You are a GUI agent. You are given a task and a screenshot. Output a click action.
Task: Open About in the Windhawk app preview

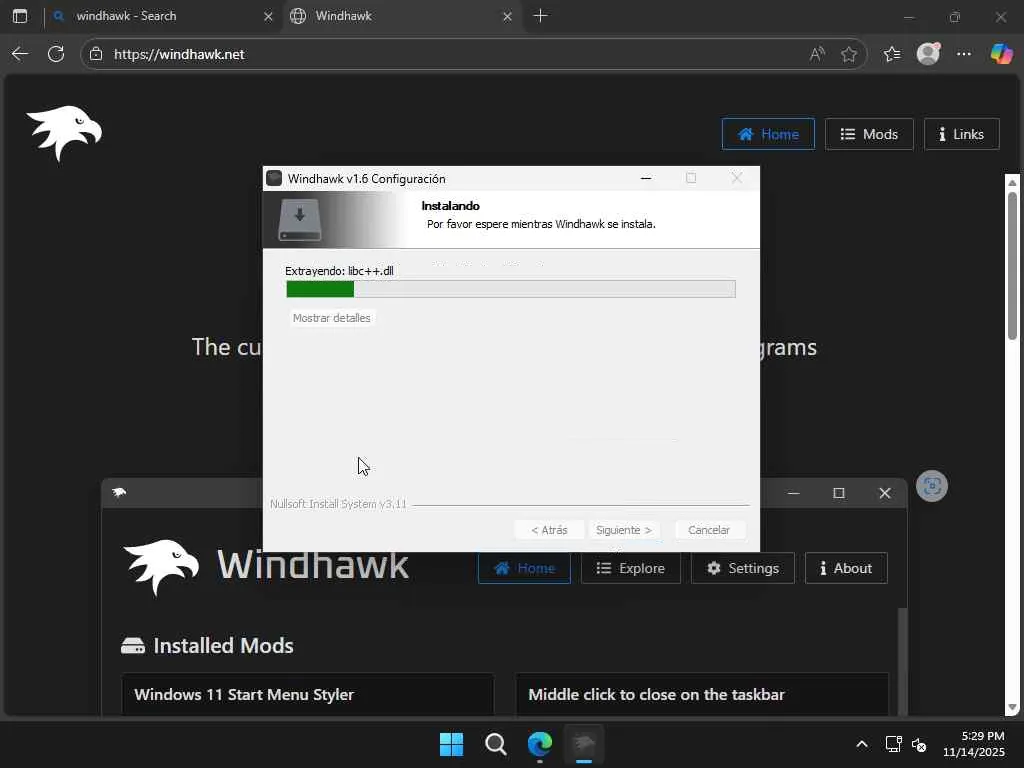[x=846, y=568]
